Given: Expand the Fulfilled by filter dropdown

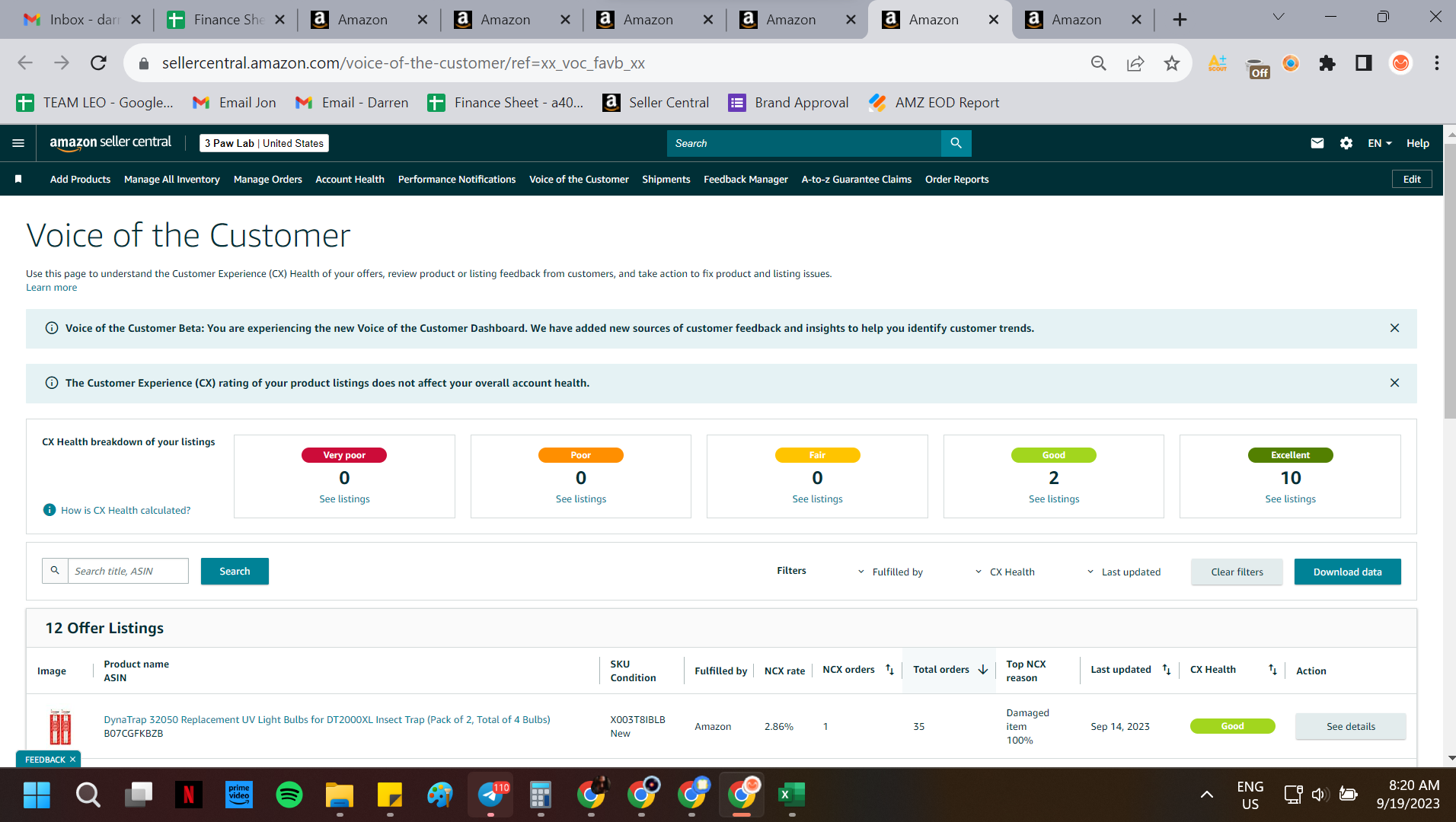Looking at the screenshot, I should point(890,572).
